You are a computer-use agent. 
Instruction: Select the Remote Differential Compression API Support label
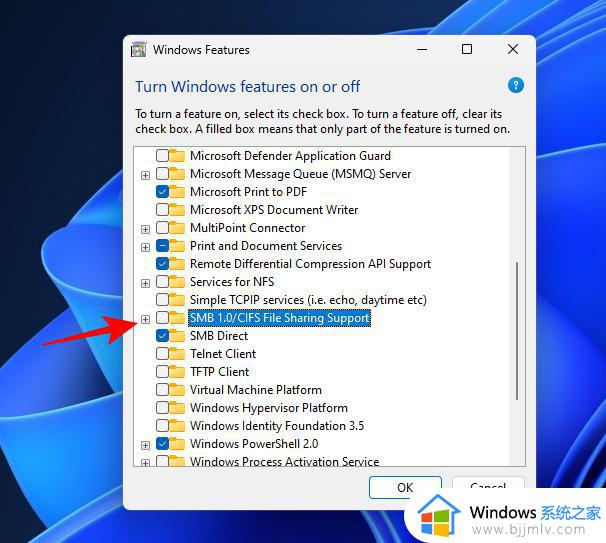[x=310, y=264]
